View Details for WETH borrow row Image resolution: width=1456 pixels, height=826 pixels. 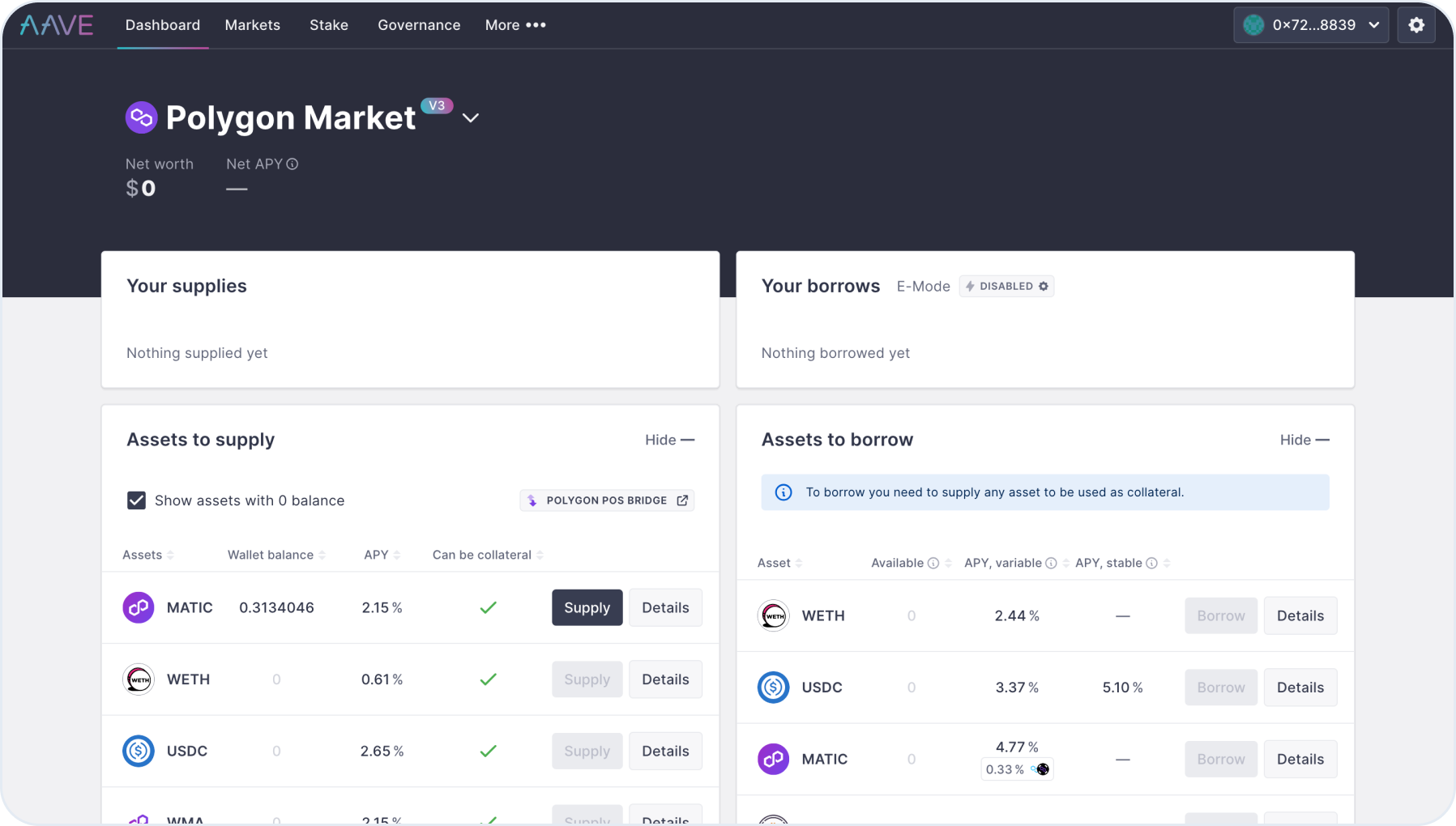[x=1300, y=615]
